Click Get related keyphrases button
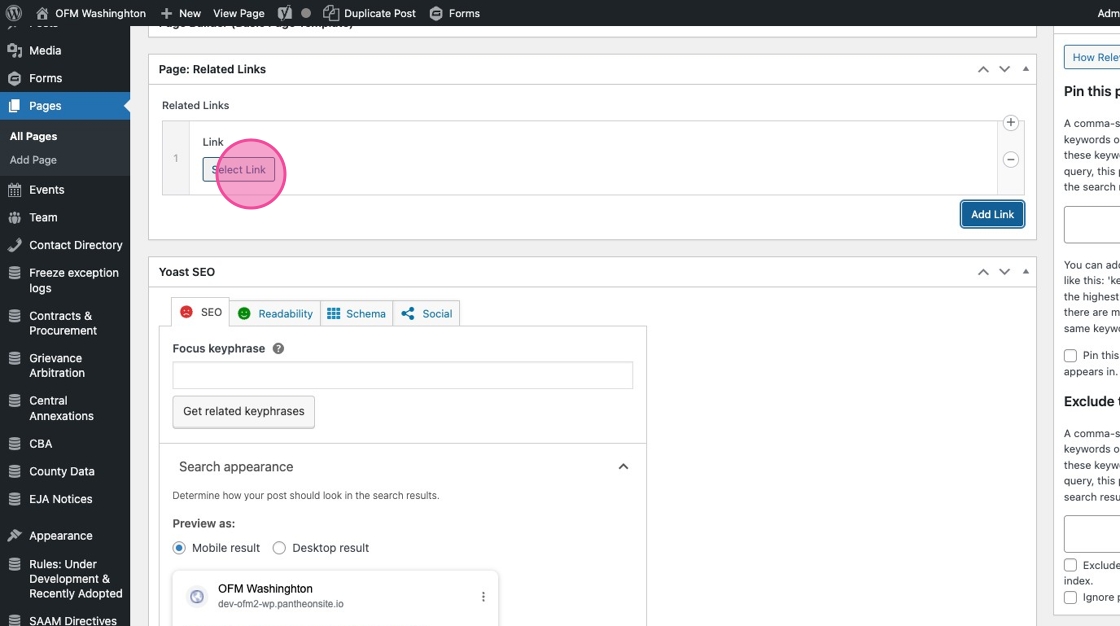Image resolution: width=1120 pixels, height=626 pixels. (x=244, y=412)
